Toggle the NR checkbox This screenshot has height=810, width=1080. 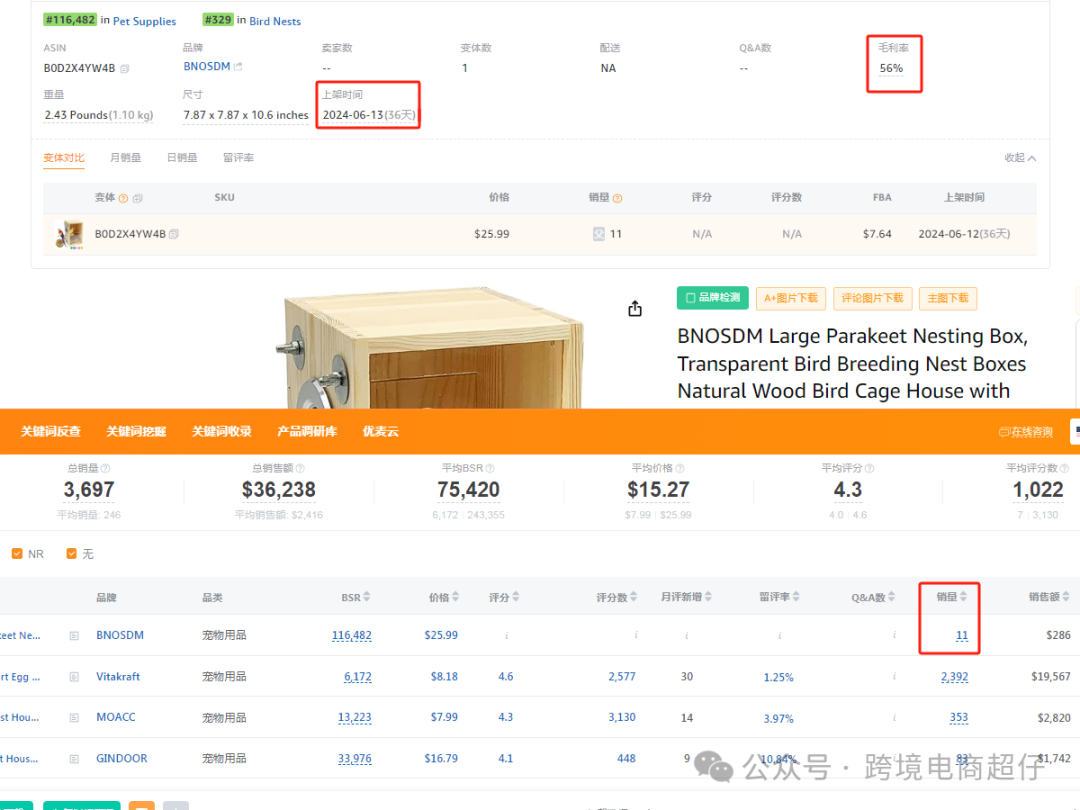click(x=17, y=554)
